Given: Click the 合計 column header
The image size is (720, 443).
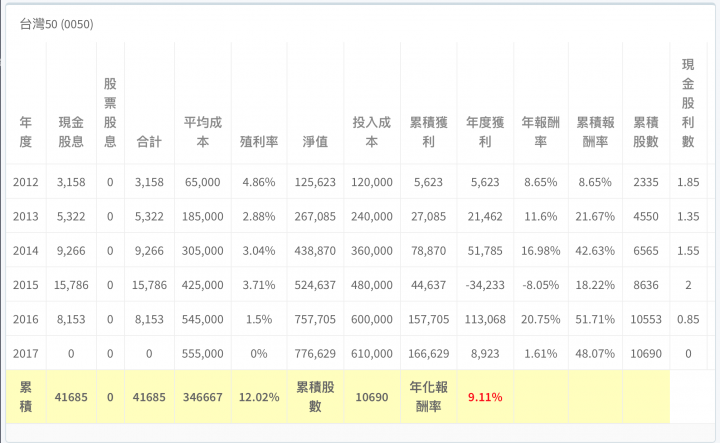Looking at the screenshot, I should point(149,141).
